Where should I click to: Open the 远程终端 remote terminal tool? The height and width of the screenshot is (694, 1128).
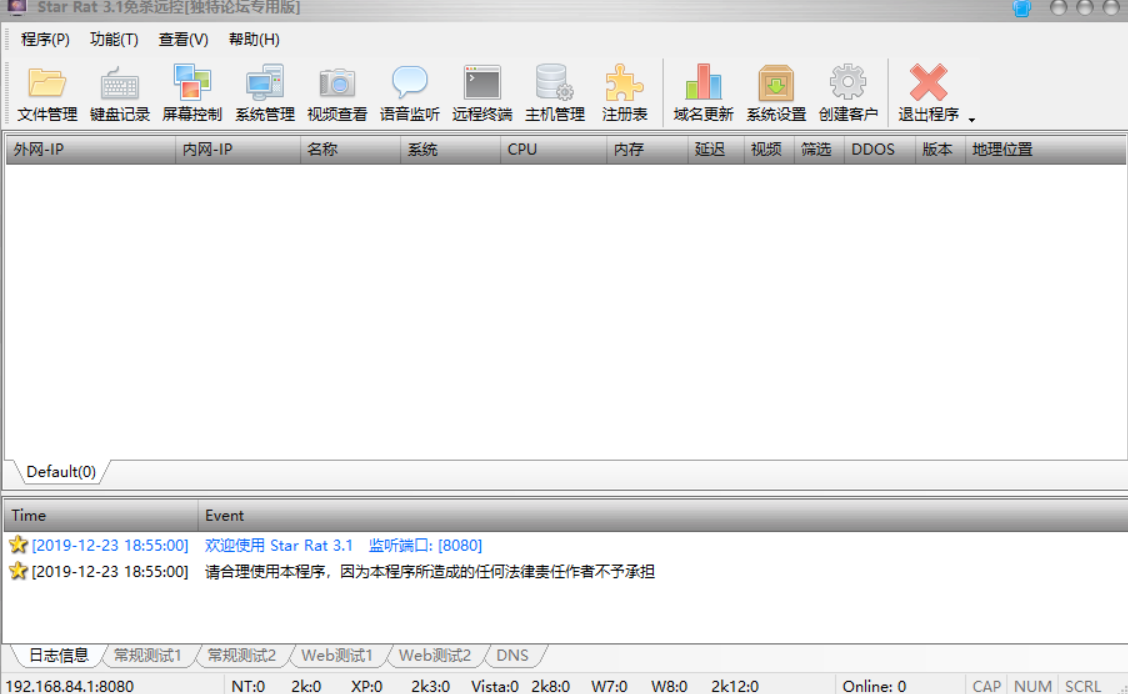482,93
